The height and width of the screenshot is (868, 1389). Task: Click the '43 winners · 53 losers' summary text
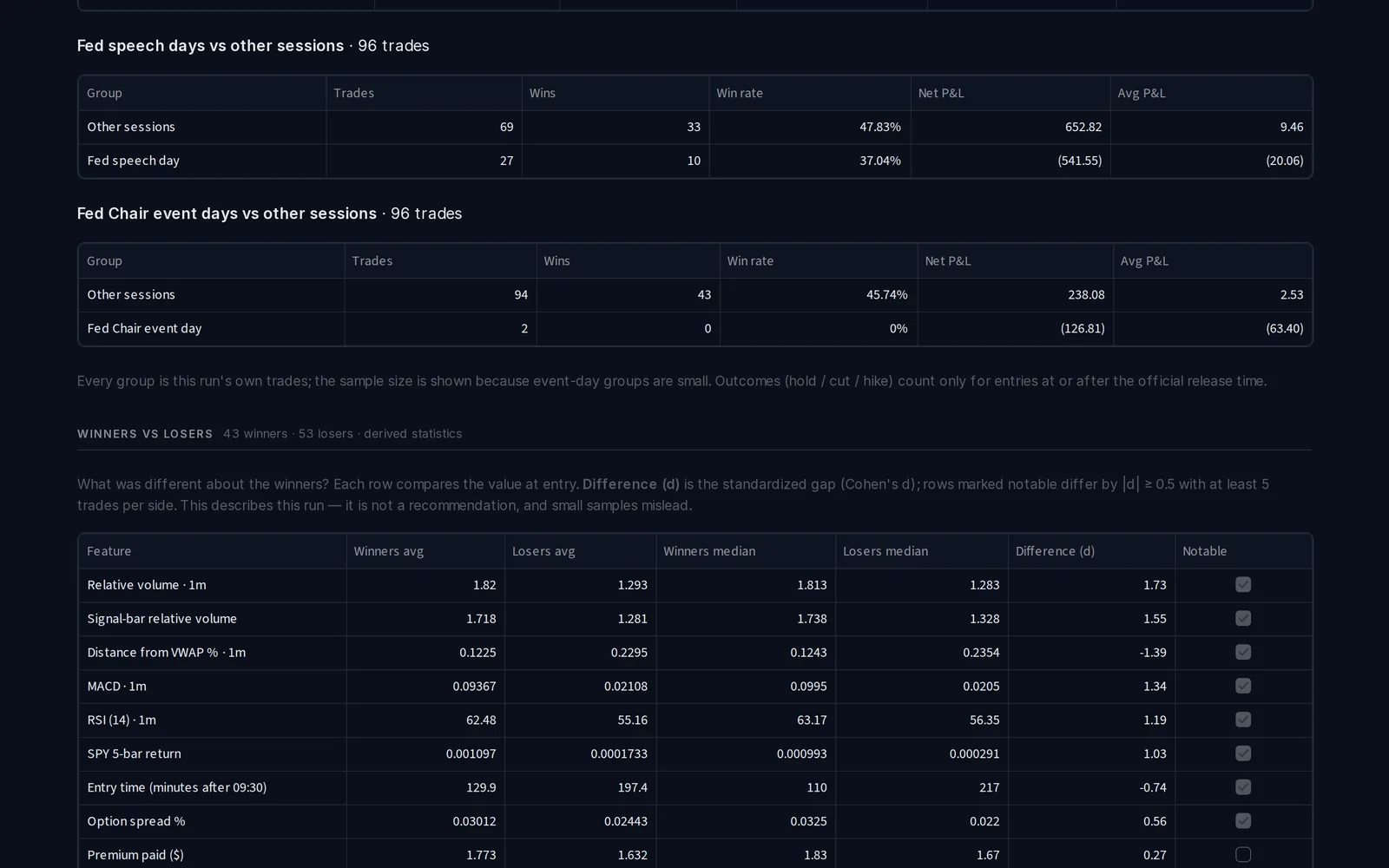[288, 434]
